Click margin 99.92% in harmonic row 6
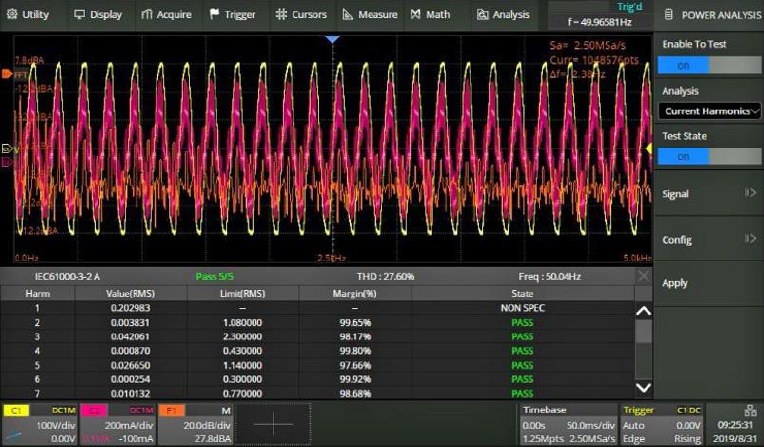This screenshot has width=764, height=447. [355, 379]
